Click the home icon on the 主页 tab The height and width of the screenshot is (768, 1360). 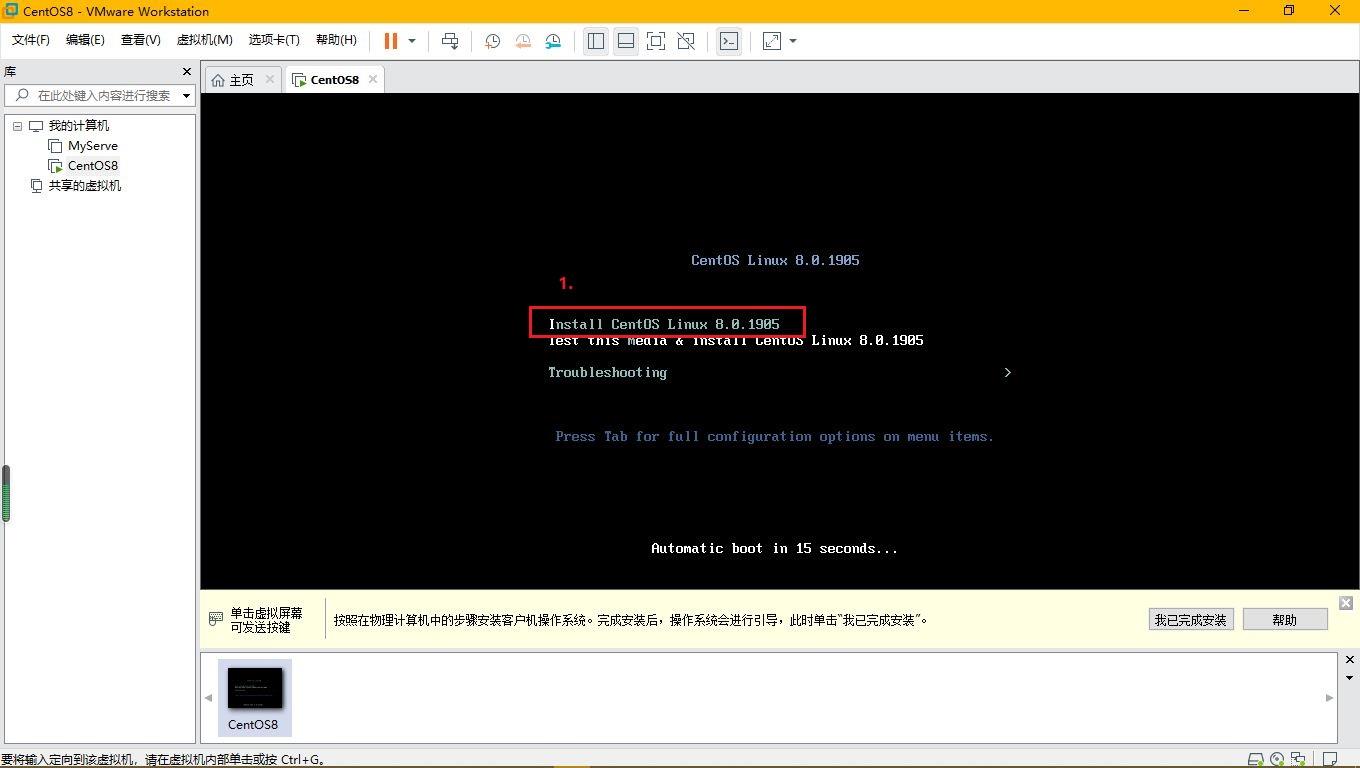218,80
